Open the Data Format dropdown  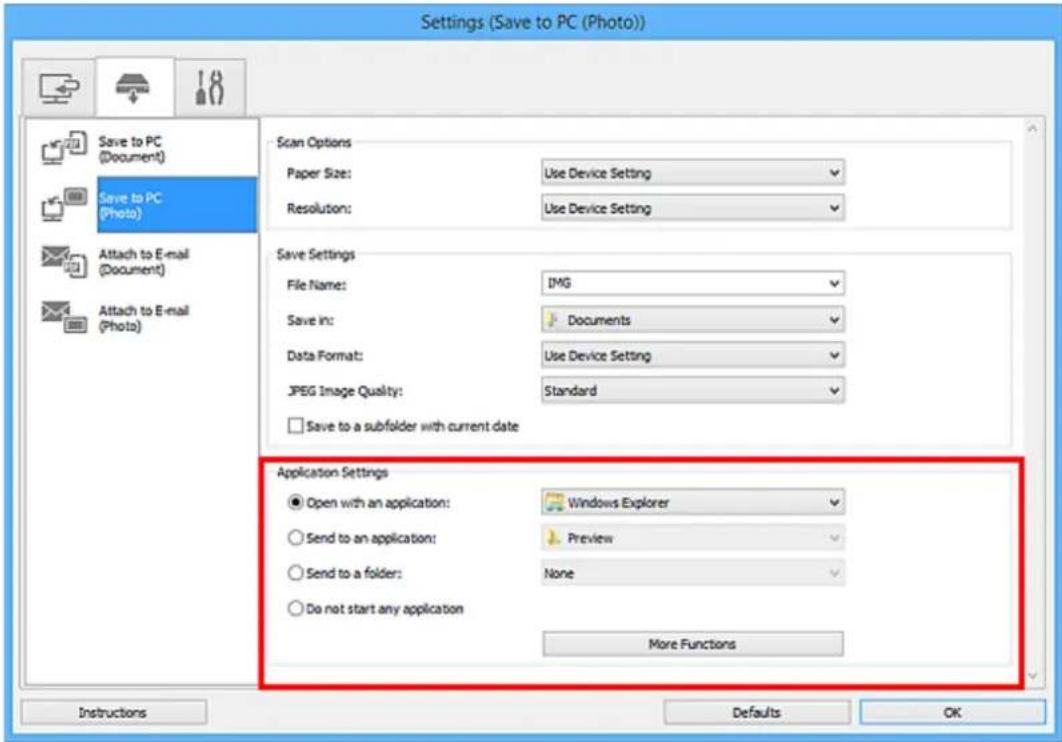click(x=692, y=355)
